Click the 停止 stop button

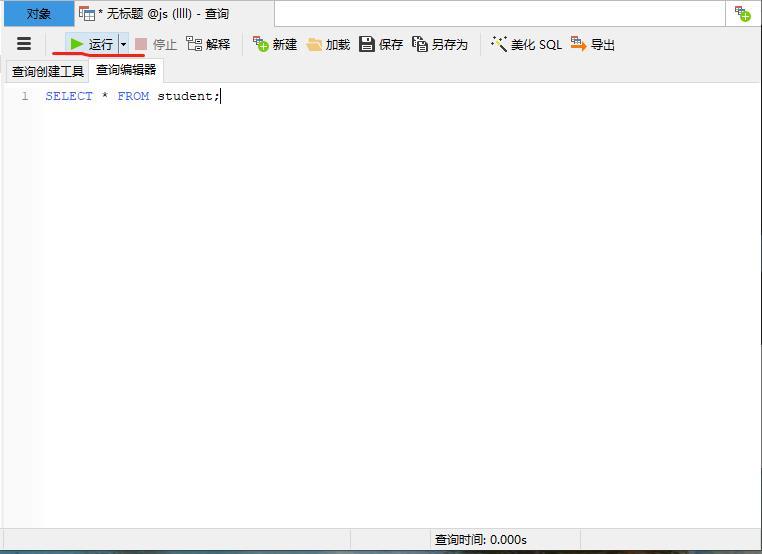coord(156,44)
